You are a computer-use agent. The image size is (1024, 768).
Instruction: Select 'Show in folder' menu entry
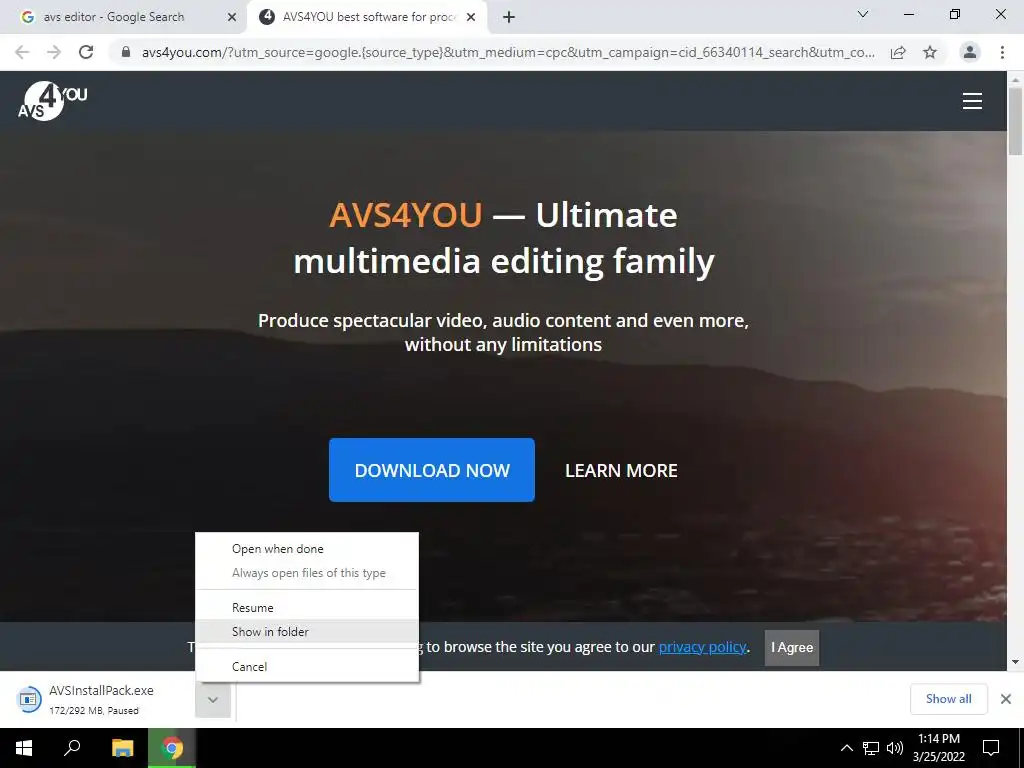[x=307, y=632]
